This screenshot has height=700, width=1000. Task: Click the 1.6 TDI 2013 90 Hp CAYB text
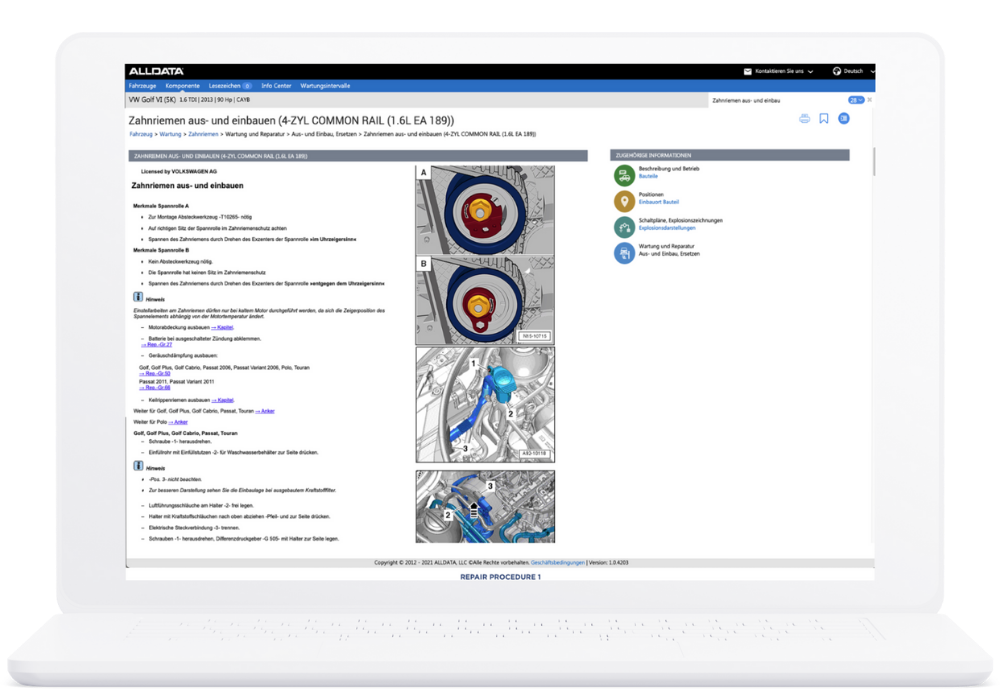point(214,100)
